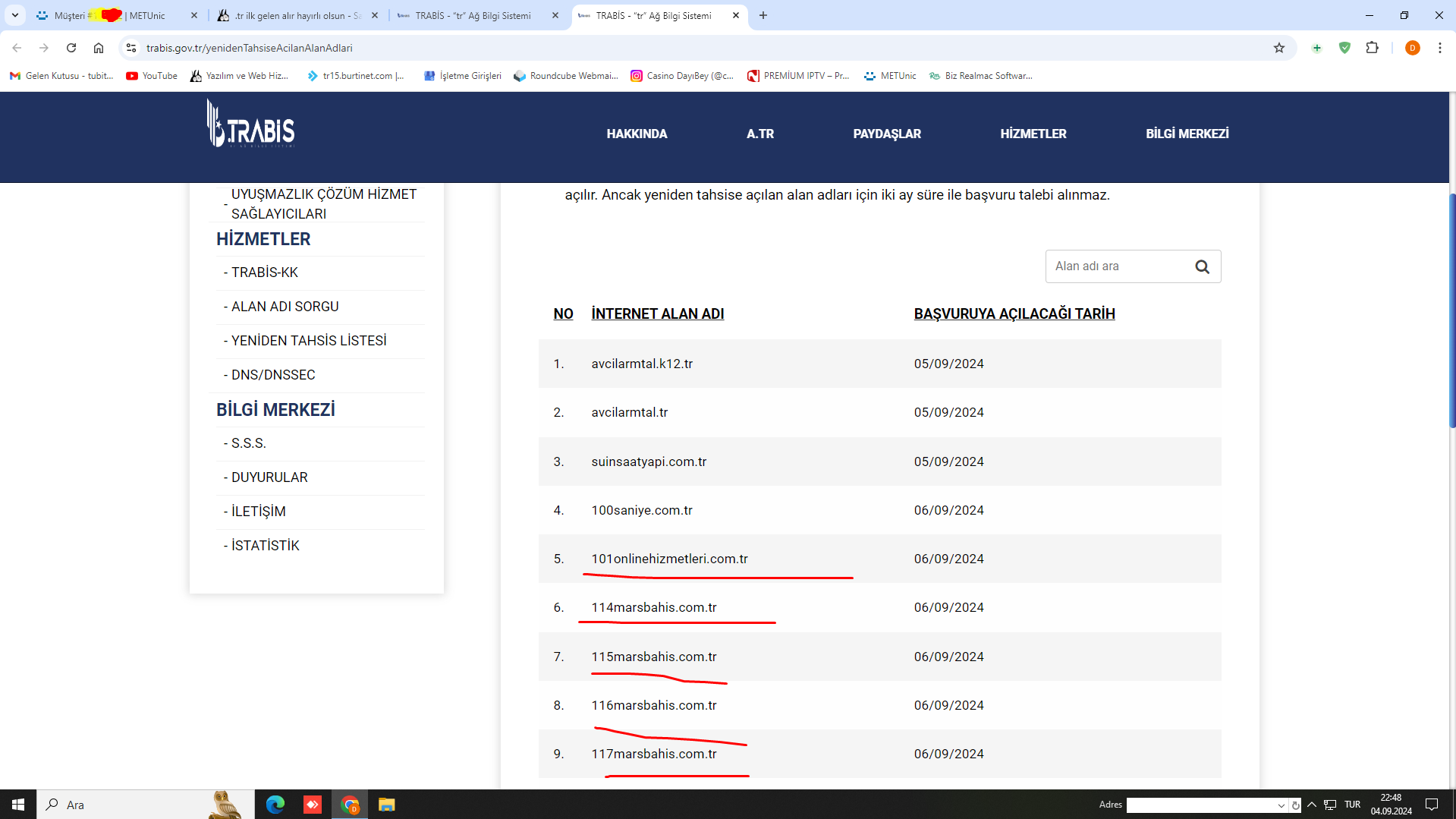
Task: Click the browser address bar URL
Action: click(250, 48)
